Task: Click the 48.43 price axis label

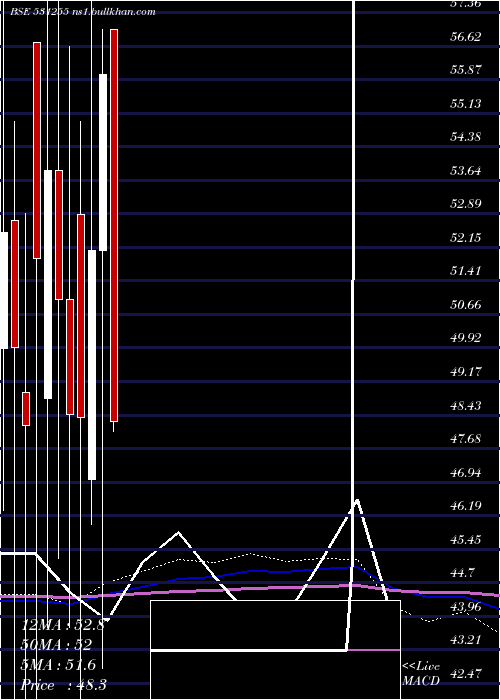Action: coord(466,406)
